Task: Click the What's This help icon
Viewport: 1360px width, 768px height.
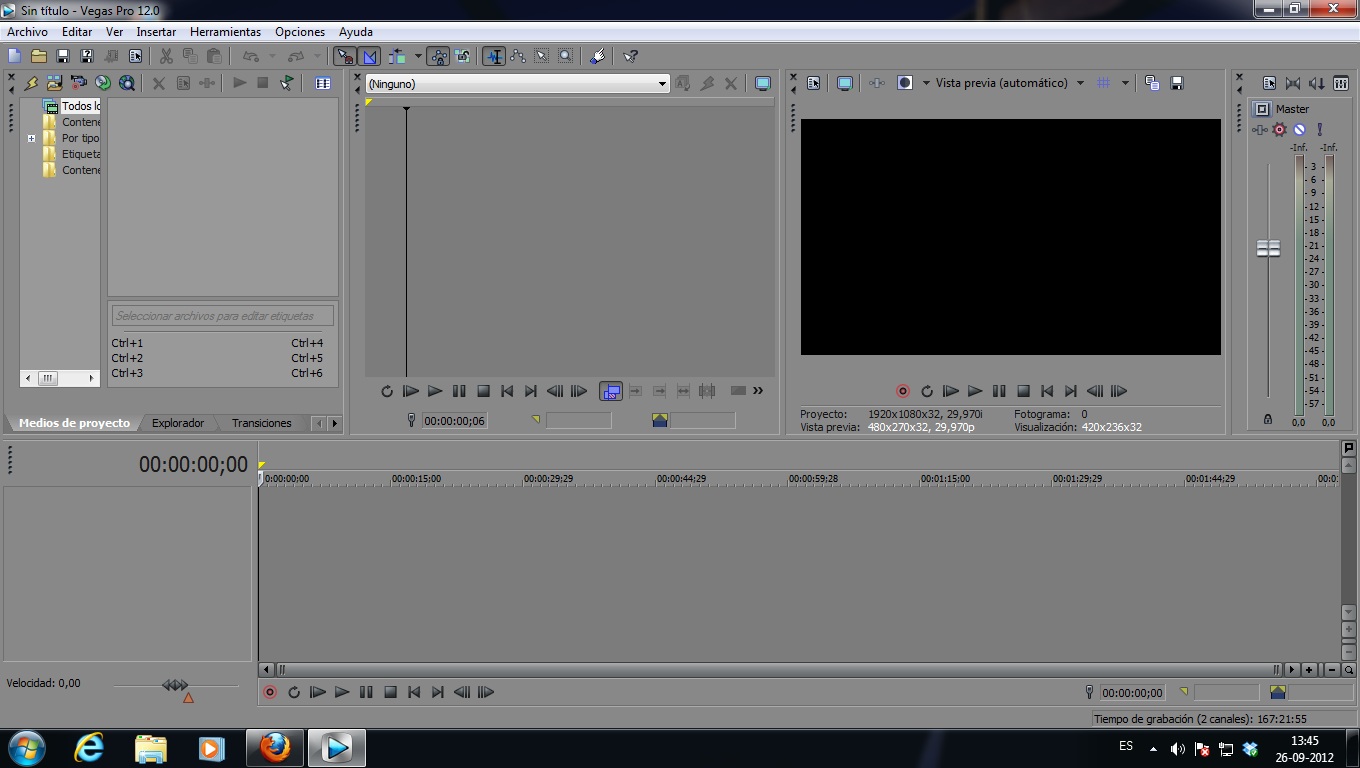Action: pyautogui.click(x=630, y=56)
